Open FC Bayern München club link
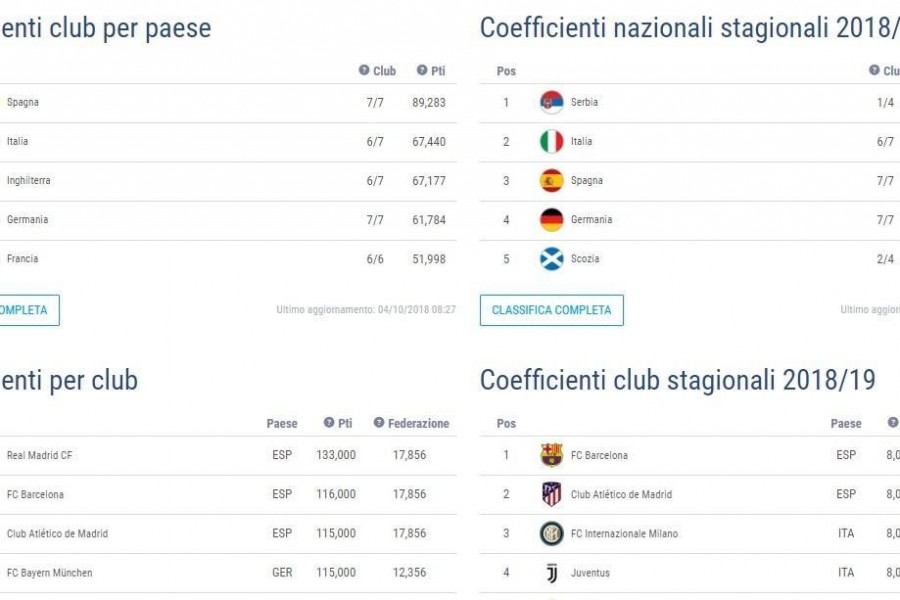Image resolution: width=900 pixels, height=600 pixels. [49, 572]
